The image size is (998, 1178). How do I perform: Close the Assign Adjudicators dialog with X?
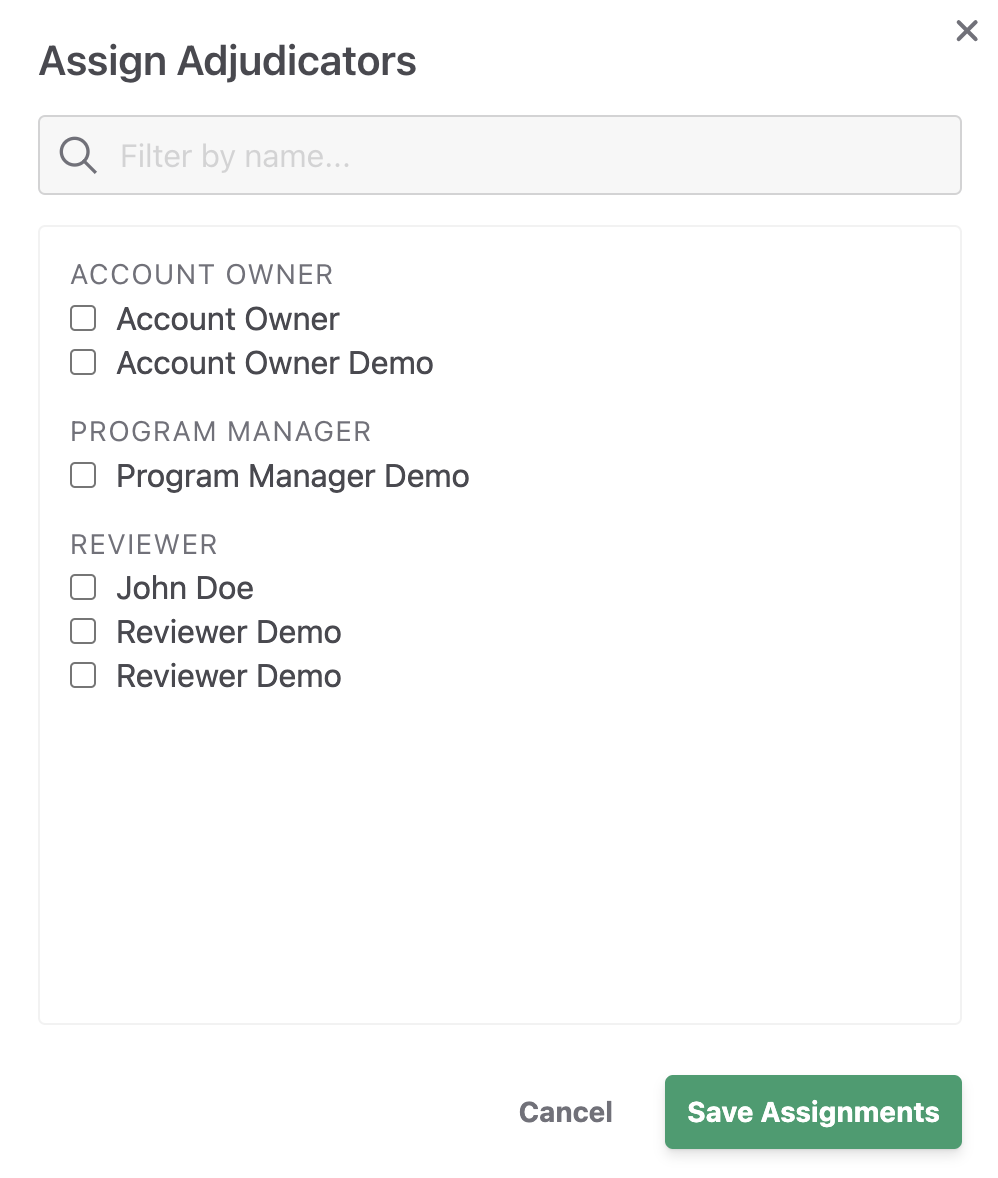point(966,31)
